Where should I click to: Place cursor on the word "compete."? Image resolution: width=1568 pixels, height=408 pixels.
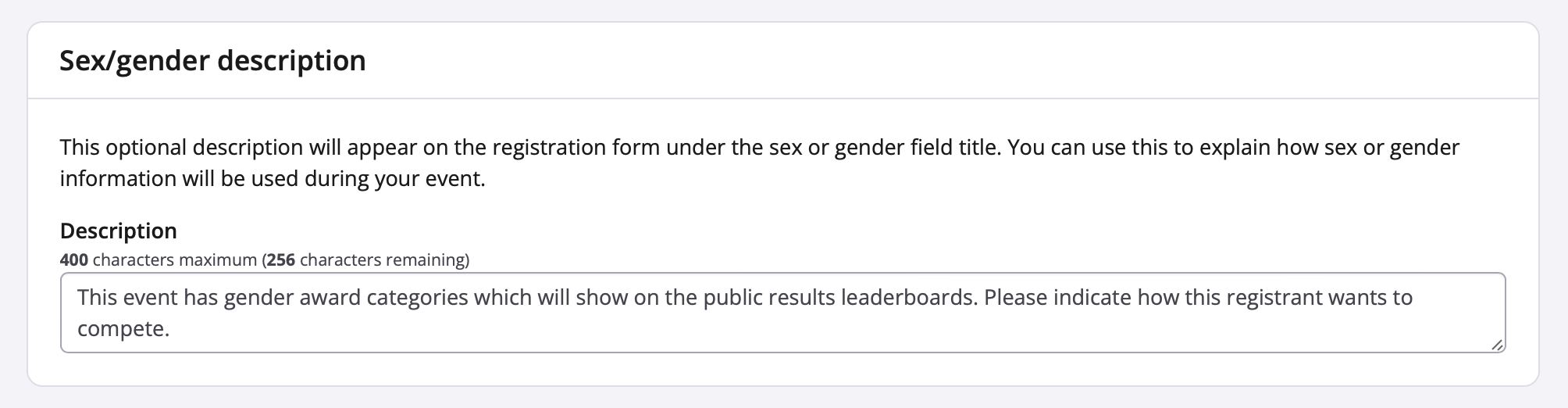tap(123, 329)
